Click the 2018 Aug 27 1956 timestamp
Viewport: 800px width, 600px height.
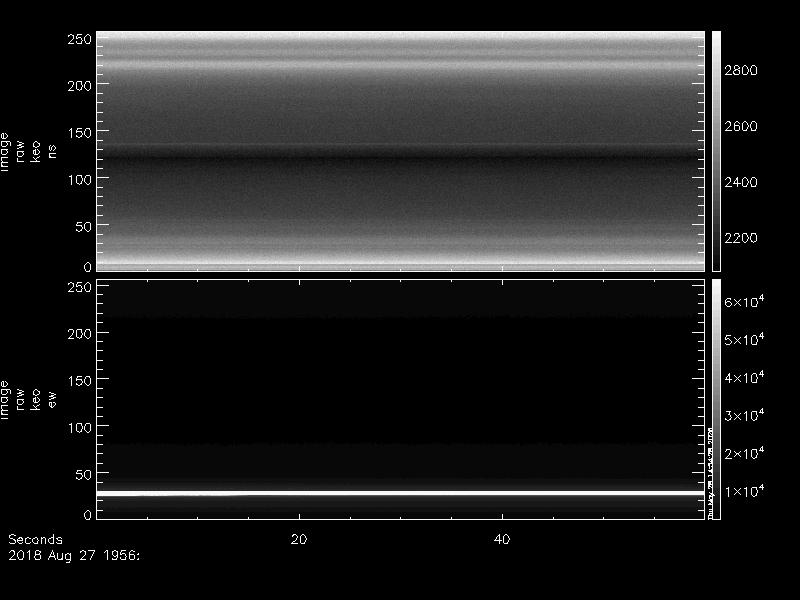point(73,556)
